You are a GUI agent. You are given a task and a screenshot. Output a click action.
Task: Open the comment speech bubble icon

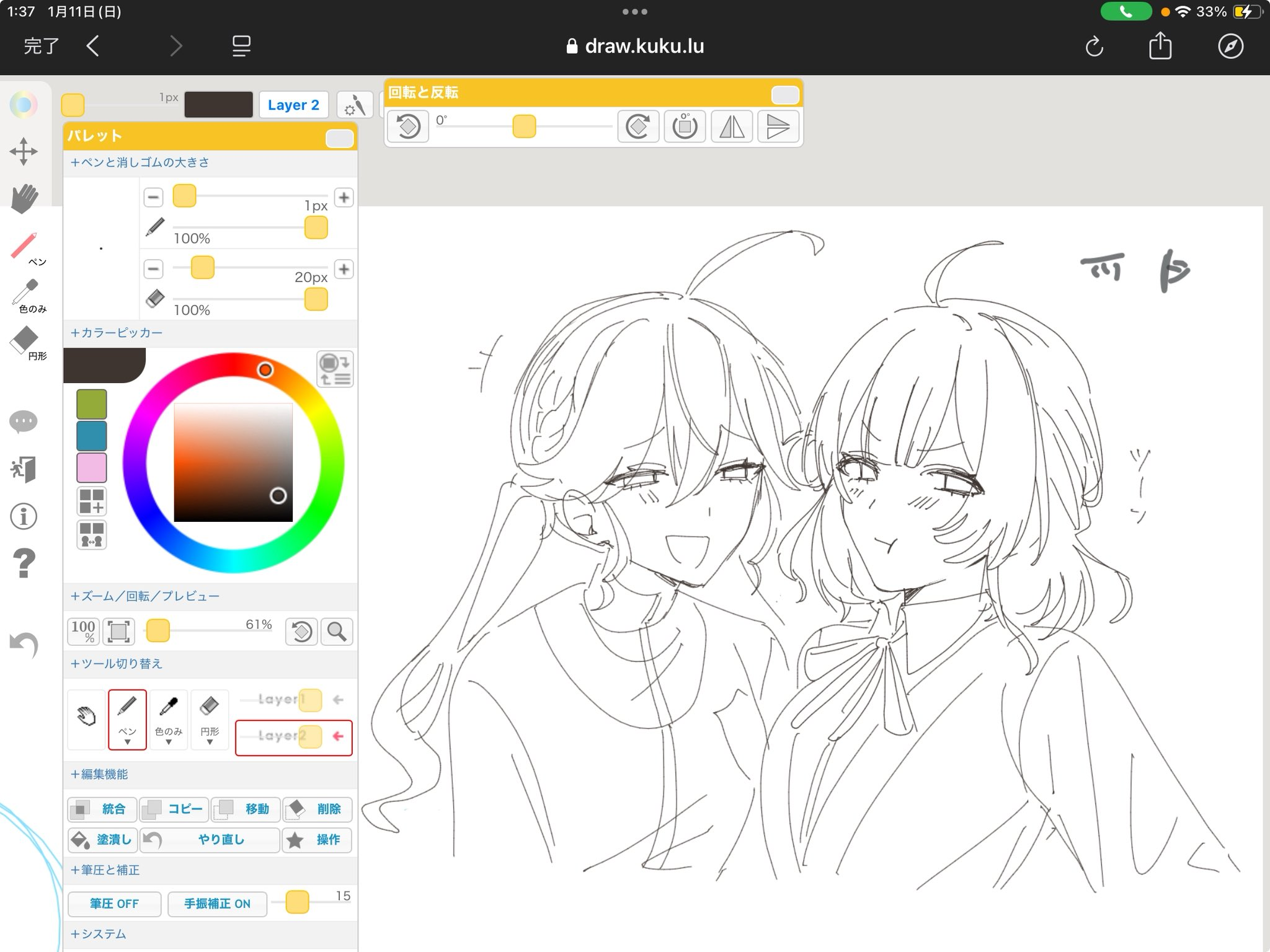(24, 422)
